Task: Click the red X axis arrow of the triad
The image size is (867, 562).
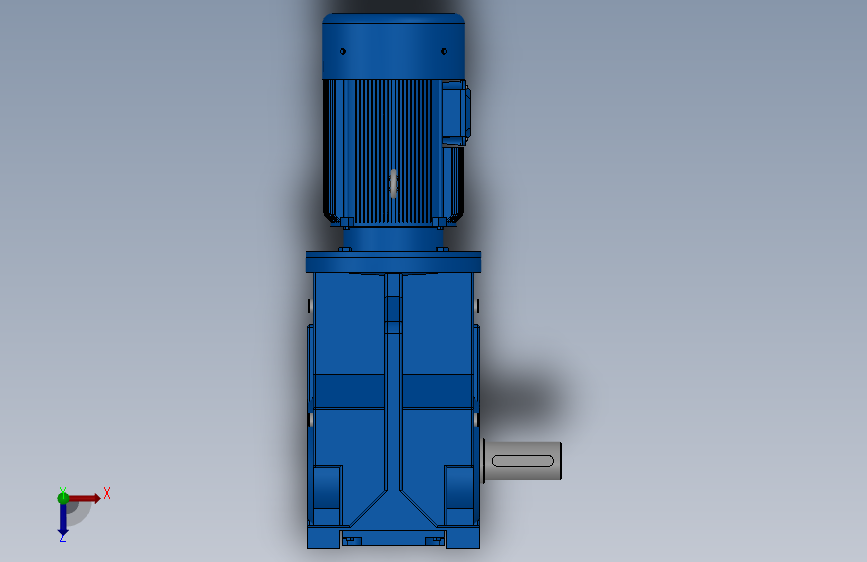Action: click(x=85, y=498)
